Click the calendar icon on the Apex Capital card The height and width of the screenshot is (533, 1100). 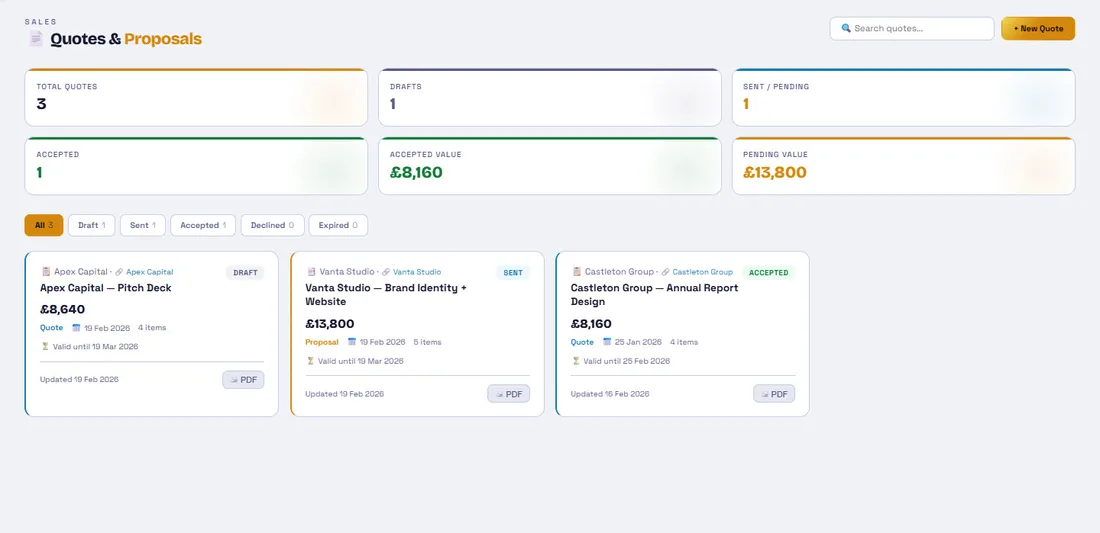pyautogui.click(x=76, y=328)
